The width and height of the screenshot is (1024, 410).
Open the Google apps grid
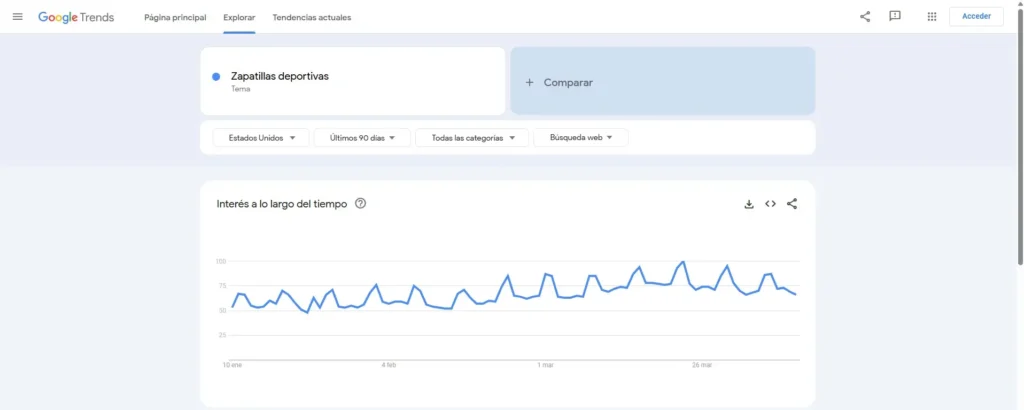click(x=932, y=17)
